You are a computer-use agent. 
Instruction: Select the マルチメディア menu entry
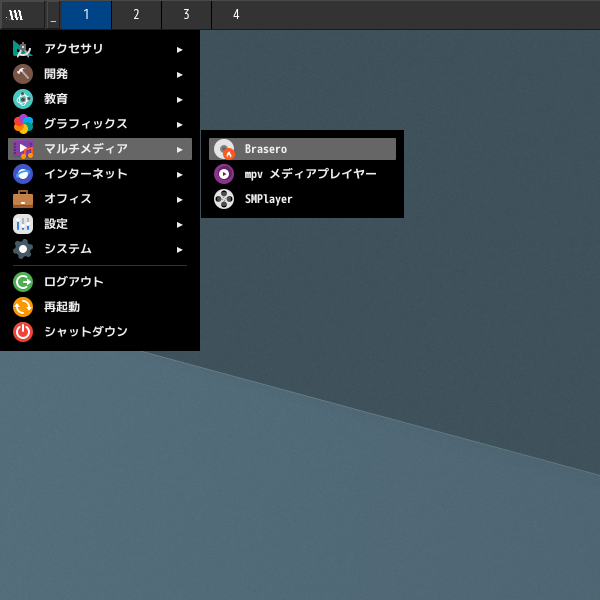100,149
